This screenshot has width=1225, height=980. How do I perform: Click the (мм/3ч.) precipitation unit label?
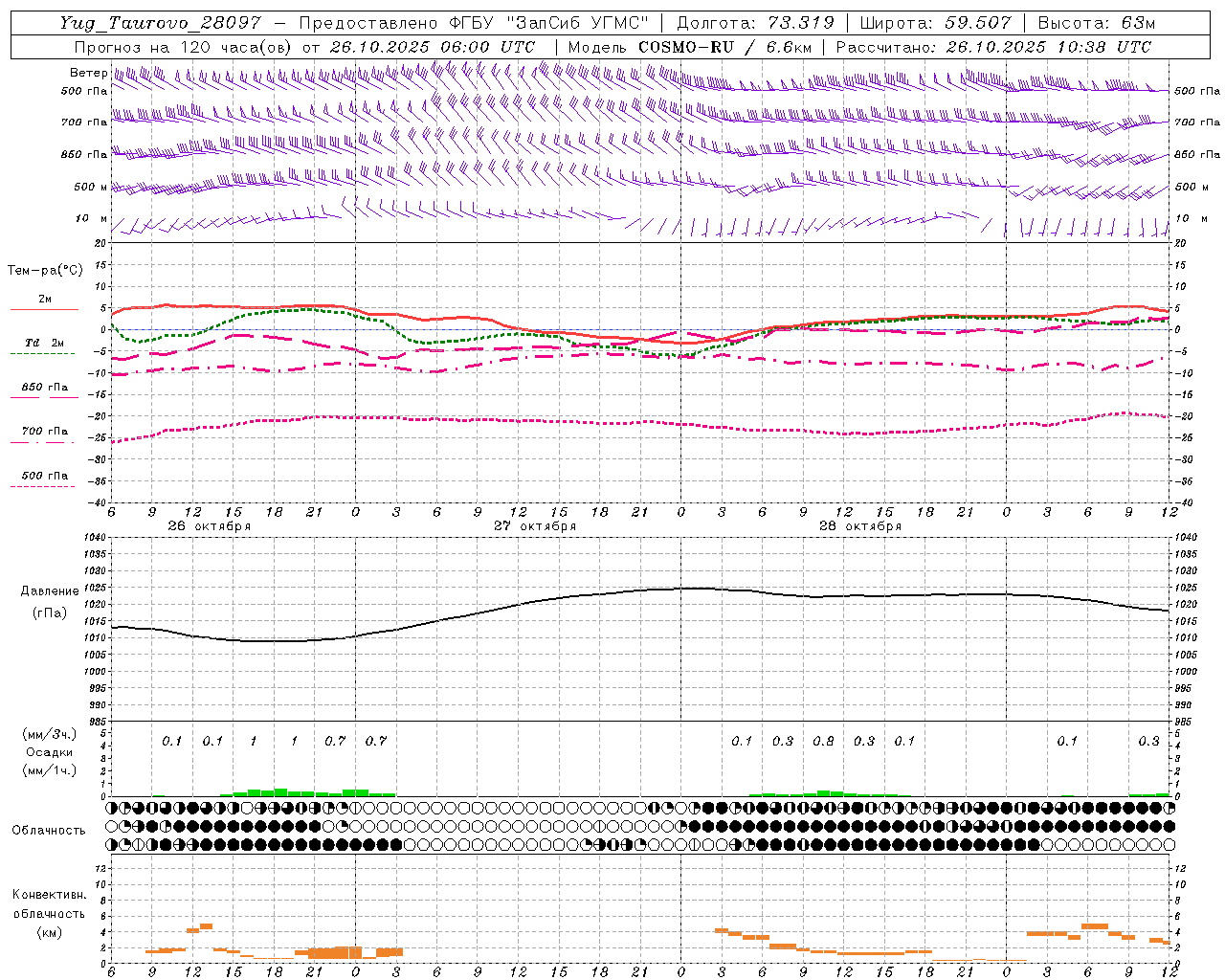point(50,734)
